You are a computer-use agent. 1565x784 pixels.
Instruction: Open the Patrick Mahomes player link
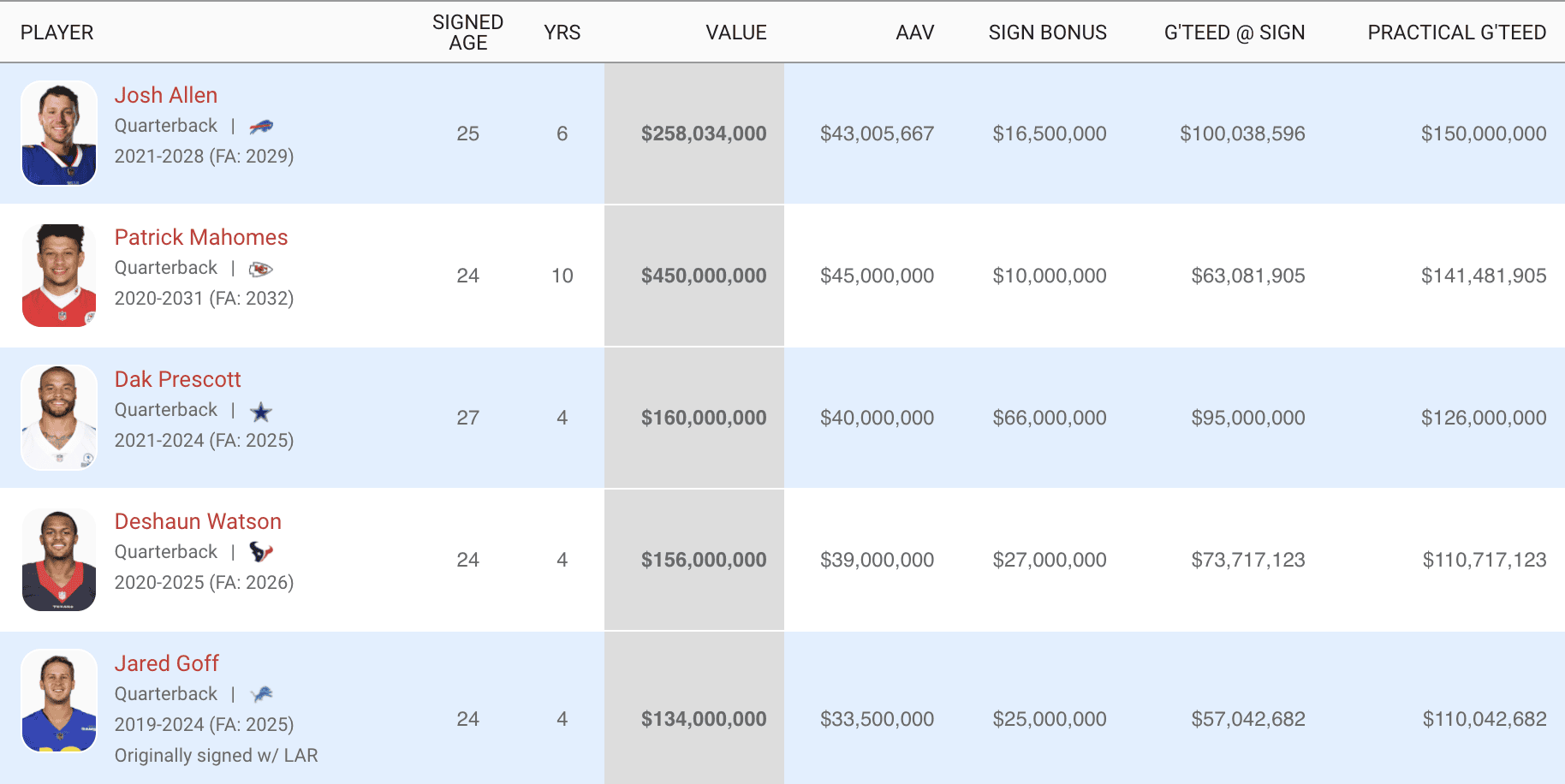click(x=201, y=237)
